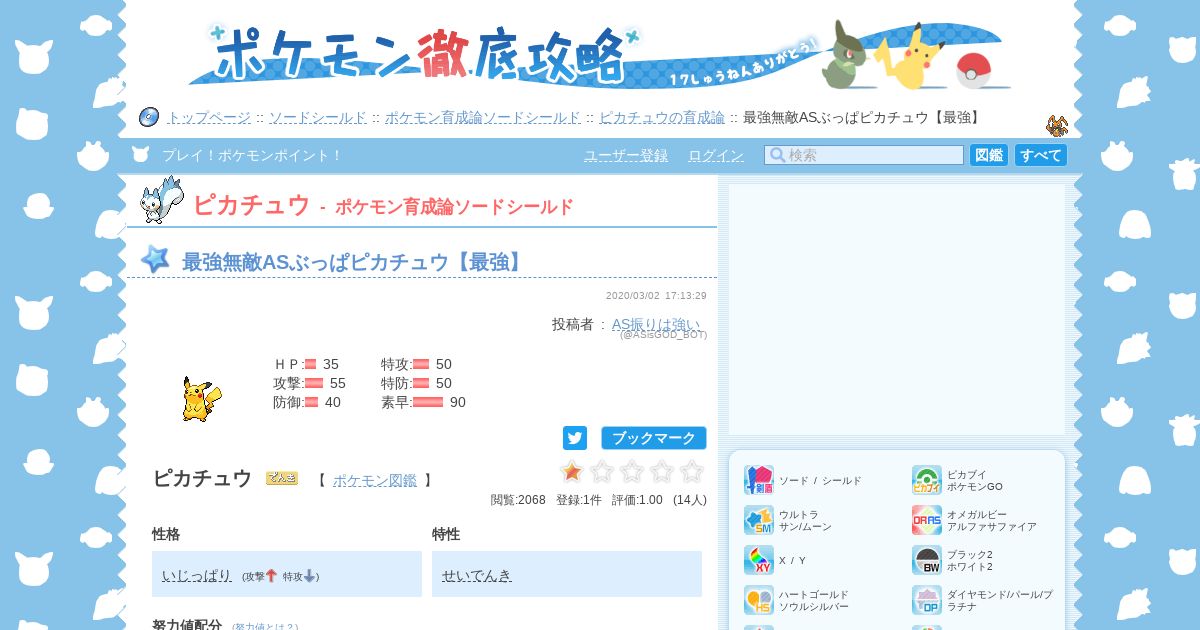
Task: Click the first rating star
Action: [x=572, y=471]
